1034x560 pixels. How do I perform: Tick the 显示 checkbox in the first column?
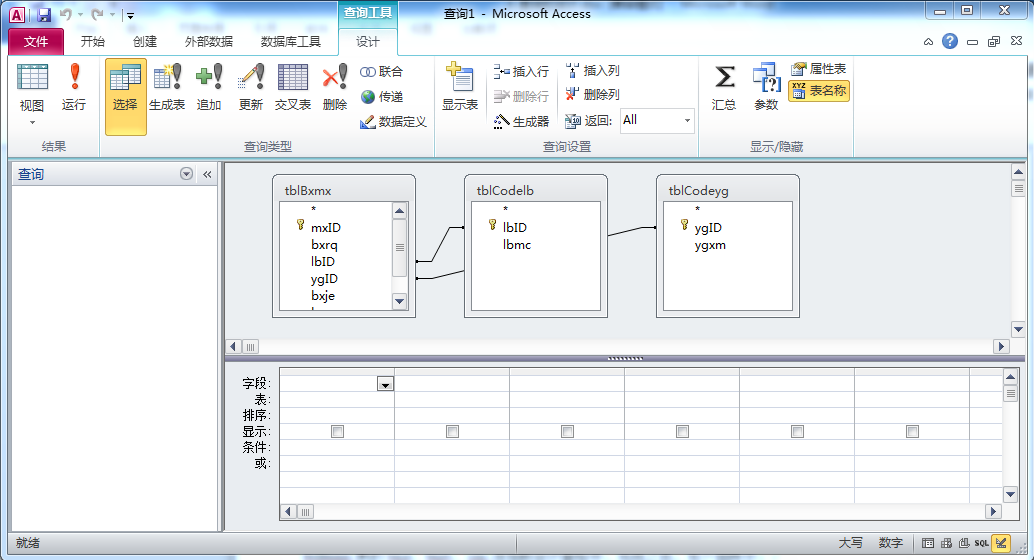338,431
